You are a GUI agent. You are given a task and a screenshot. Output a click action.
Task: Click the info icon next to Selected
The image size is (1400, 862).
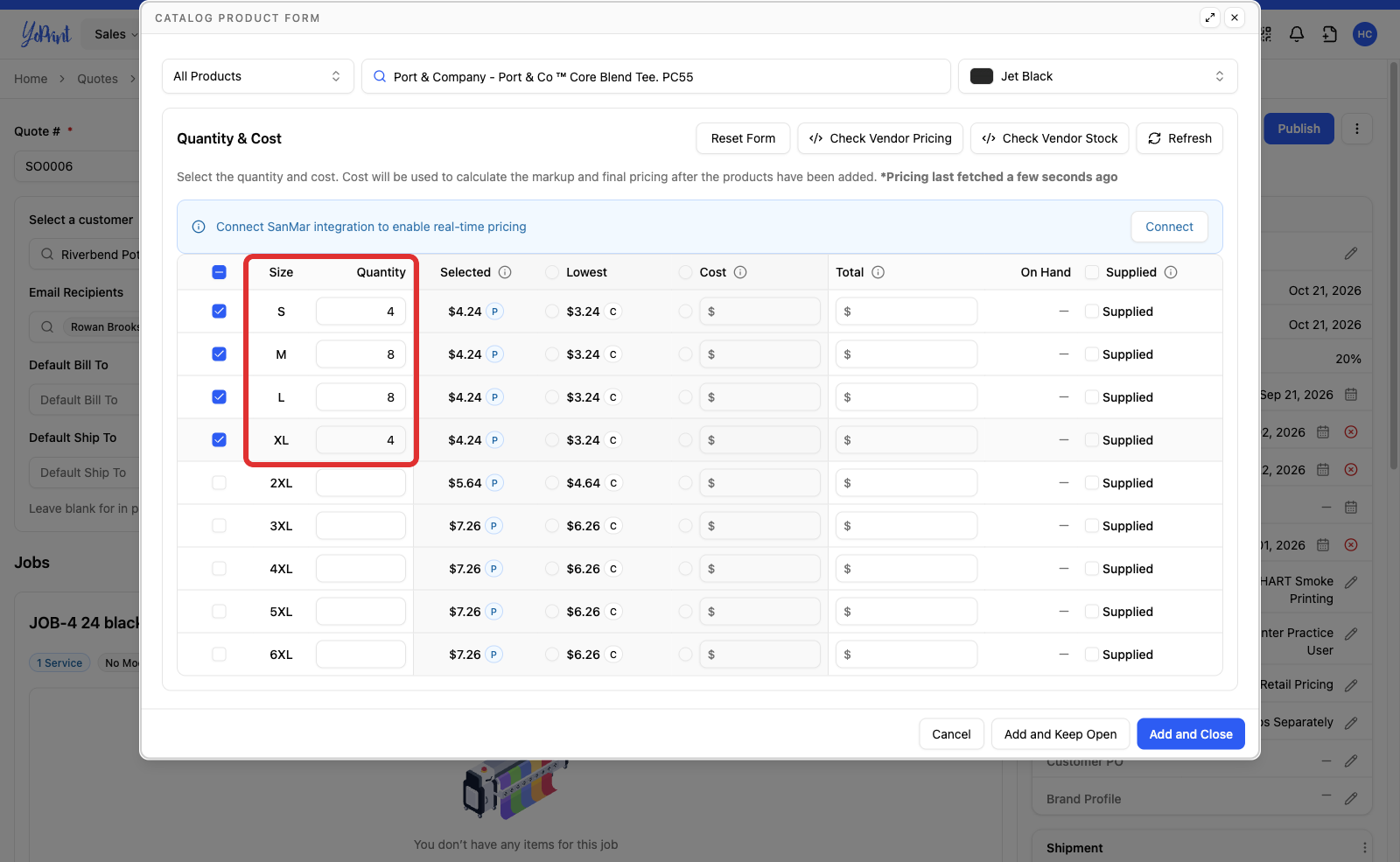tap(505, 272)
